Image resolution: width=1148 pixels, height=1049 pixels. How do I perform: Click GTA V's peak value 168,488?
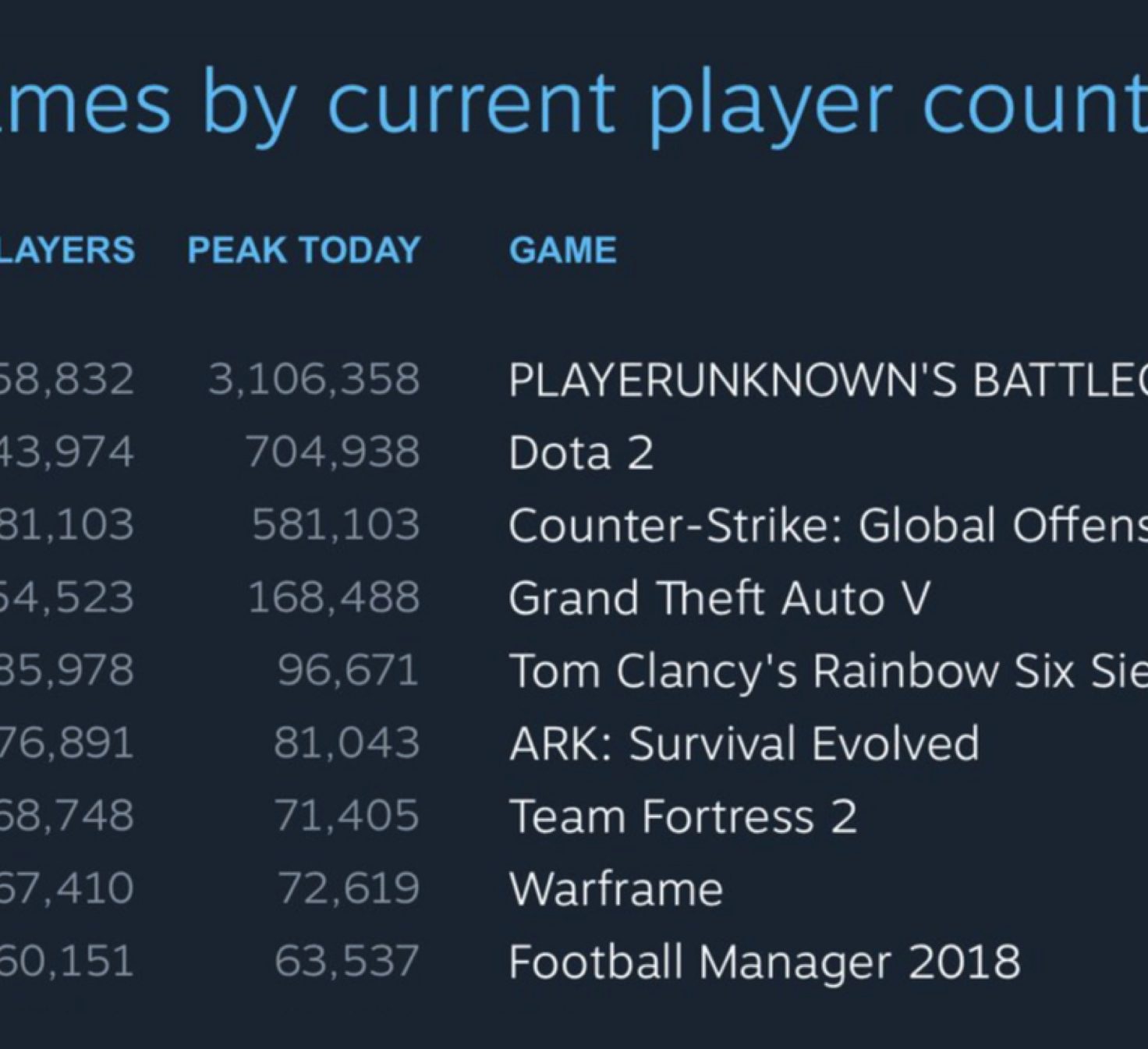(334, 598)
